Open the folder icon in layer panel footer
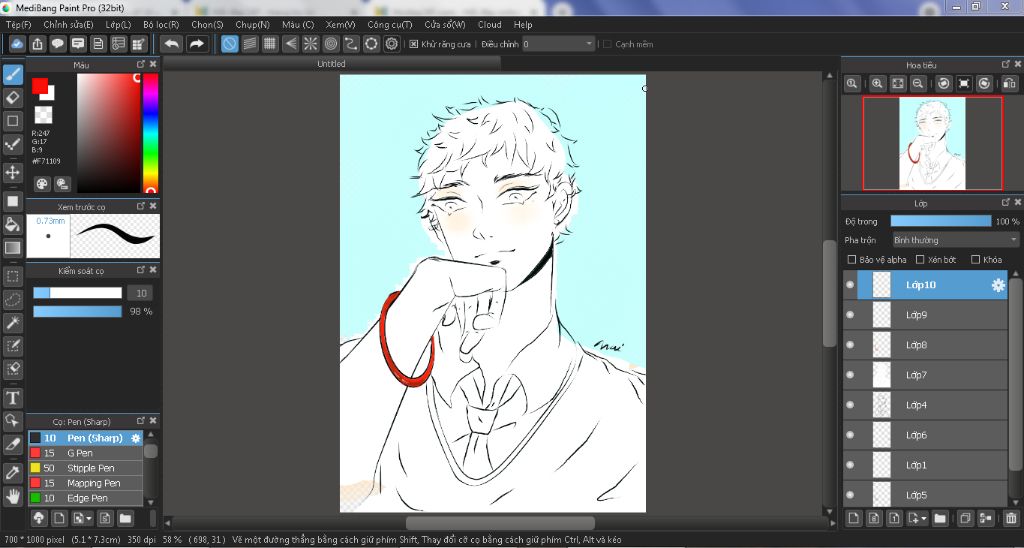The image size is (1024, 548). [x=940, y=519]
